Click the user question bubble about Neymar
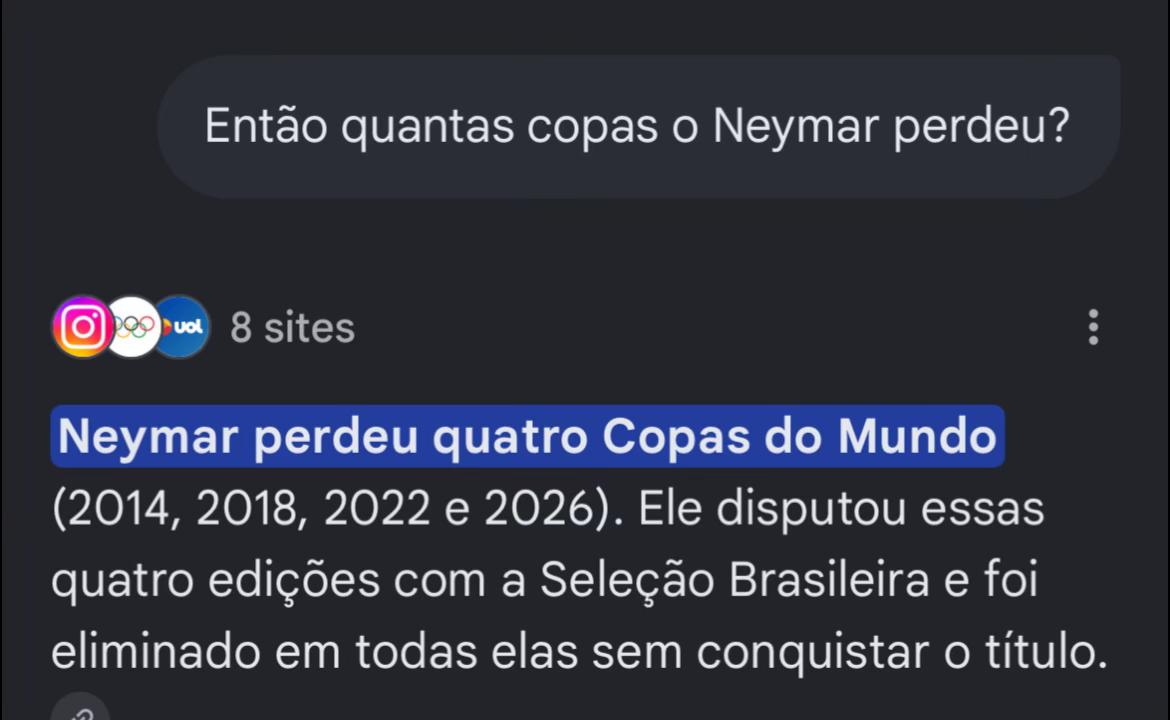Screen dimensions: 1170x720 click(x=638, y=126)
